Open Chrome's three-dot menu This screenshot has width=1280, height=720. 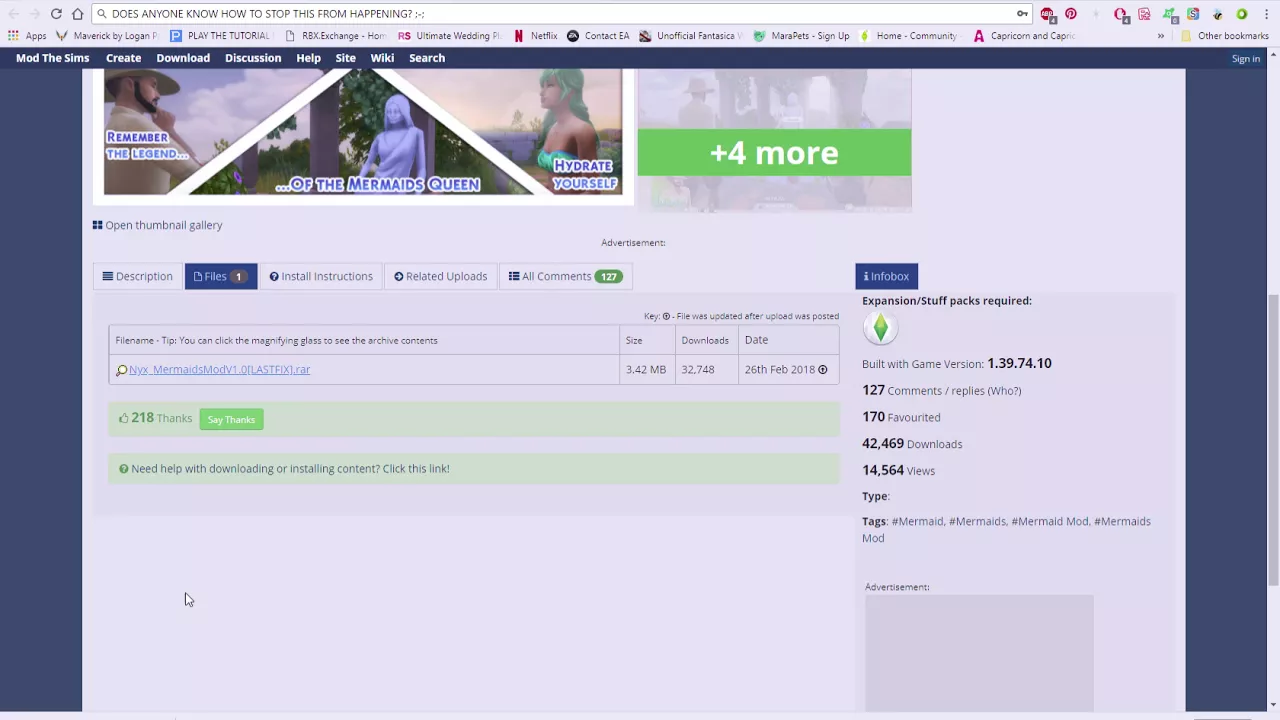coord(1266,14)
